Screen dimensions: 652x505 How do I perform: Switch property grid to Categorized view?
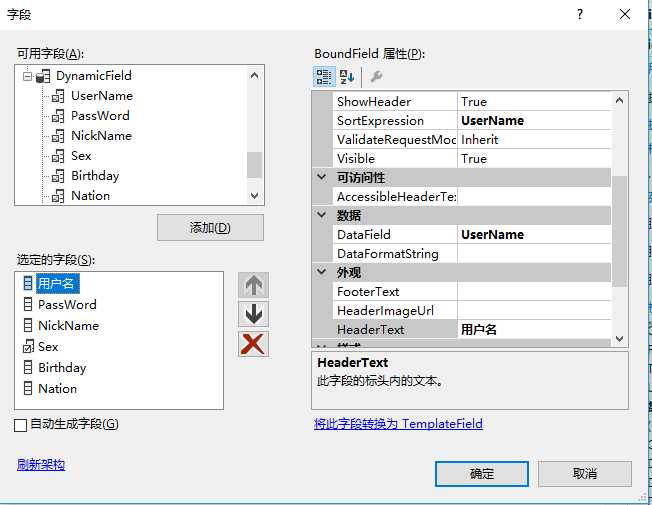pos(324,77)
